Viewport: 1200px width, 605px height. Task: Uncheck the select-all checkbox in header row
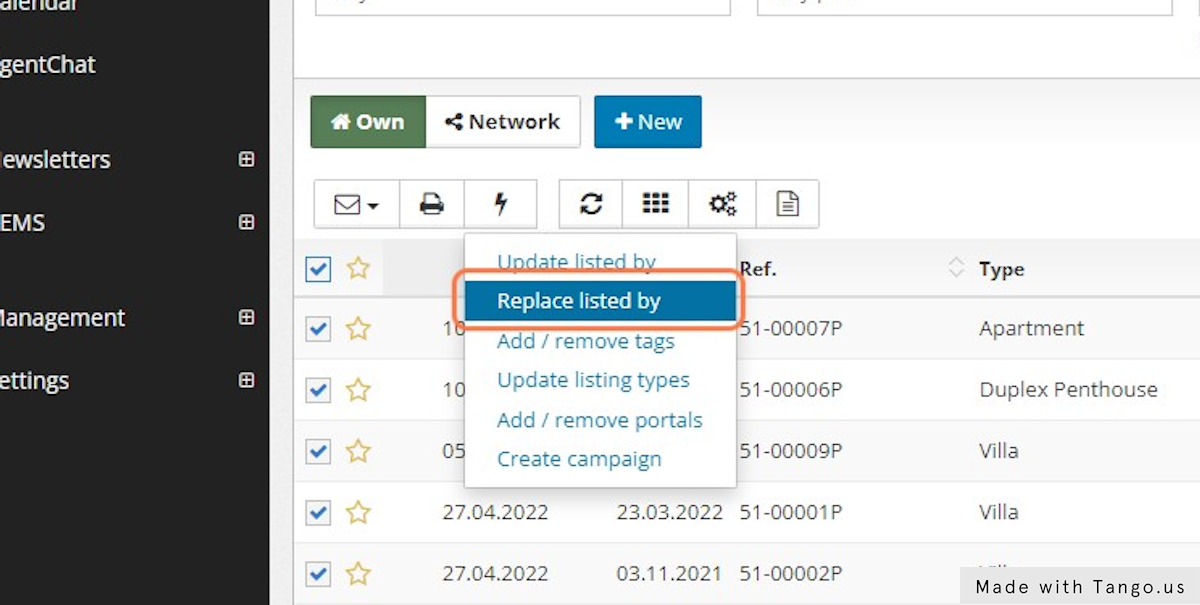[318, 269]
